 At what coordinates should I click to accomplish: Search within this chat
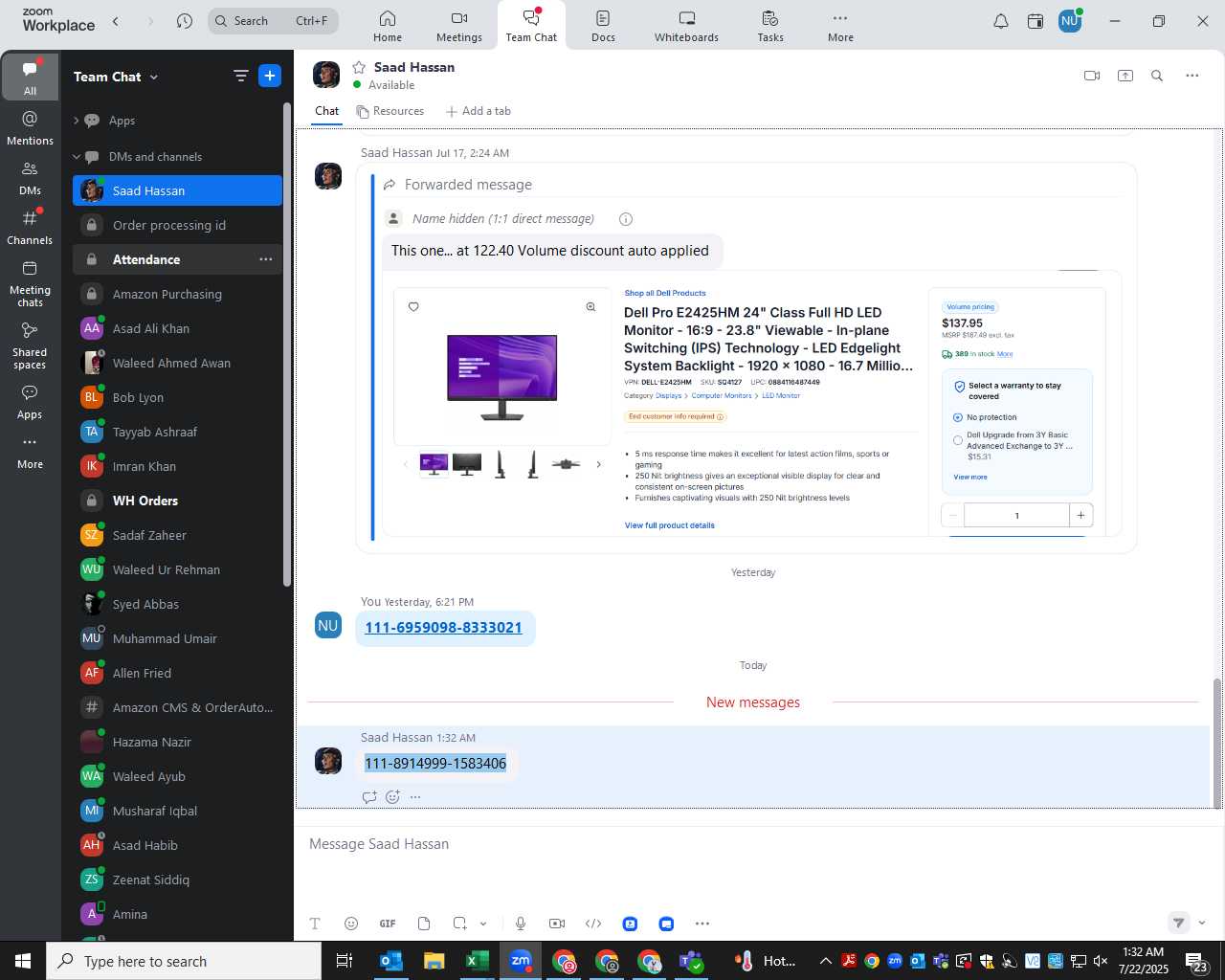1157,76
